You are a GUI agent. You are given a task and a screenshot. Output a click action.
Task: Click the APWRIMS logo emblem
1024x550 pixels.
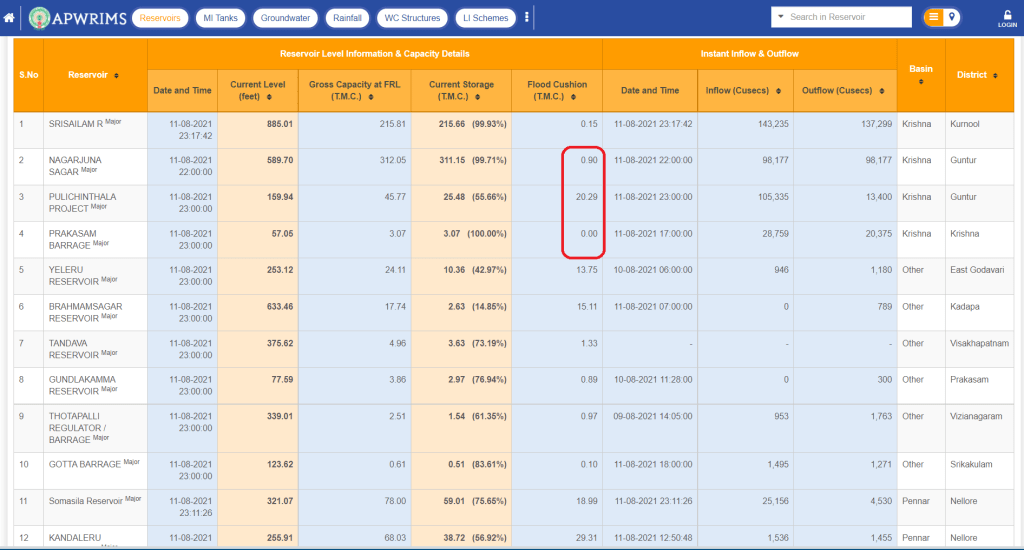click(x=40, y=17)
